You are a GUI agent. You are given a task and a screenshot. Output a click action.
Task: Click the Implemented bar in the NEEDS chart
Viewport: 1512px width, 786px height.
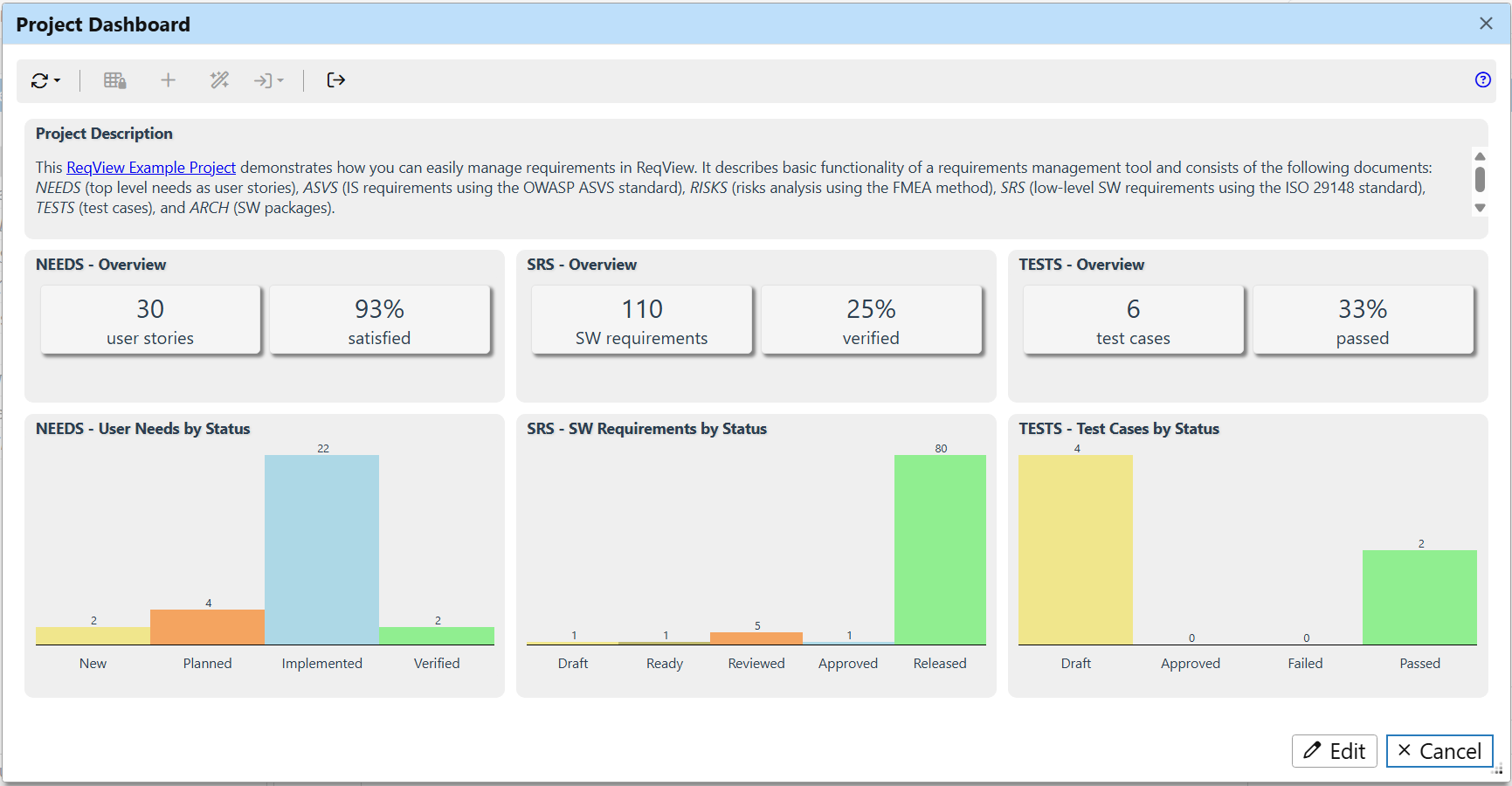[x=321, y=548]
